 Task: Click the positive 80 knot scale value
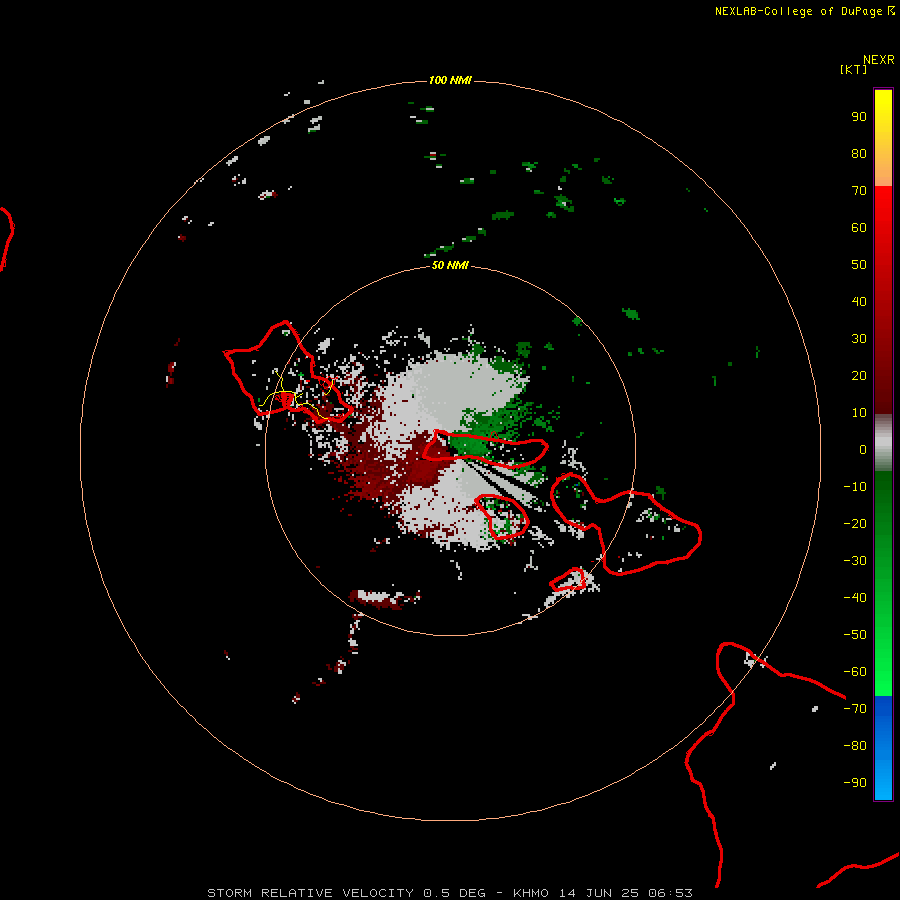tap(859, 153)
